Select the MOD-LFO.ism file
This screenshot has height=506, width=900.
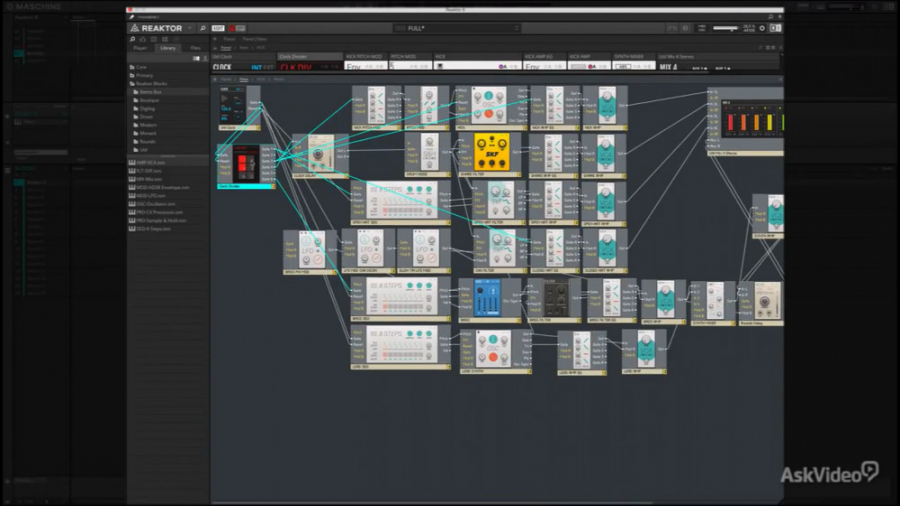tap(168, 196)
